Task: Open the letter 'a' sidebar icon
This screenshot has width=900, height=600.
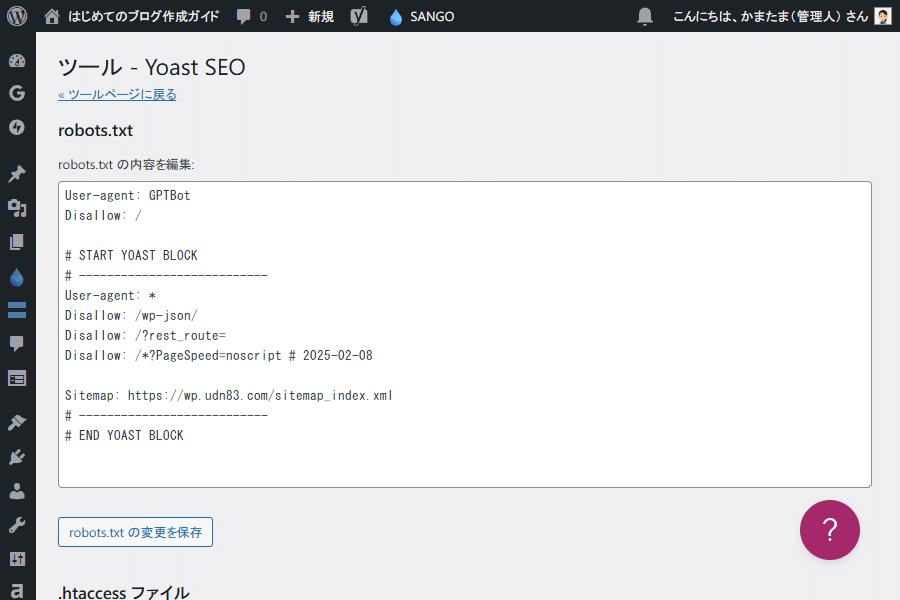Action: (17, 590)
